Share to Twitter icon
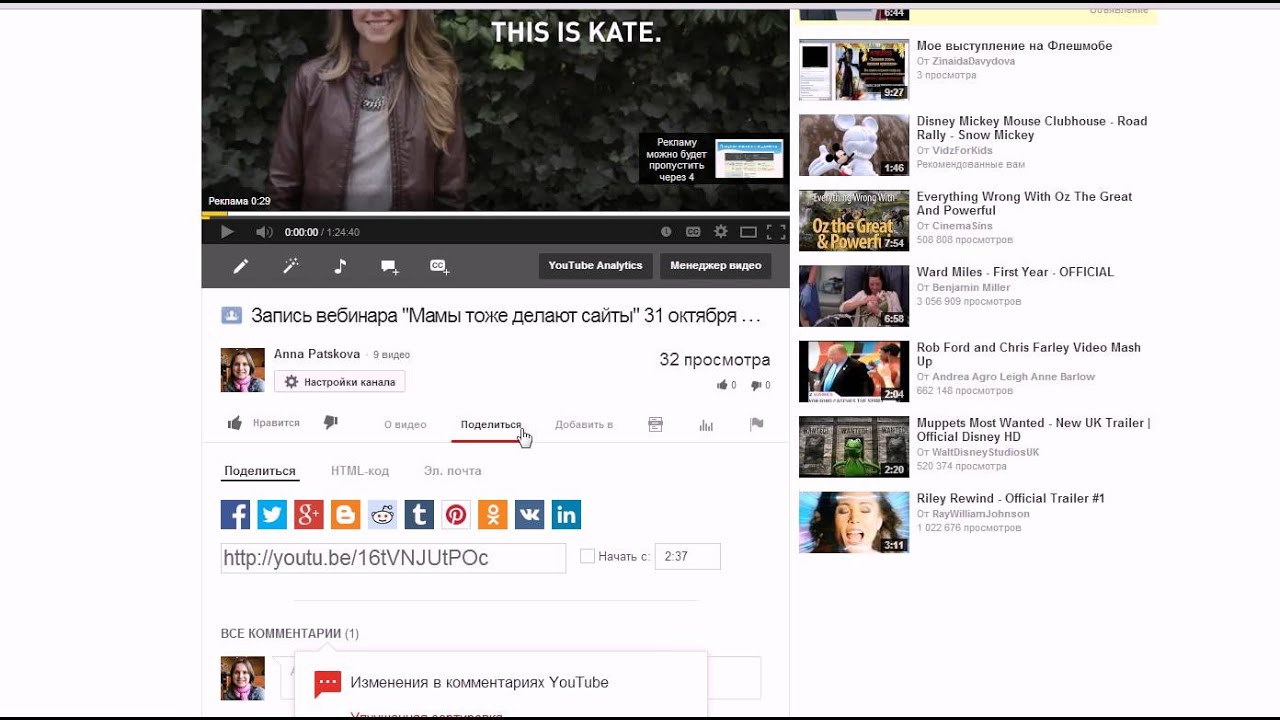This screenshot has height=720, width=1280. coord(272,515)
